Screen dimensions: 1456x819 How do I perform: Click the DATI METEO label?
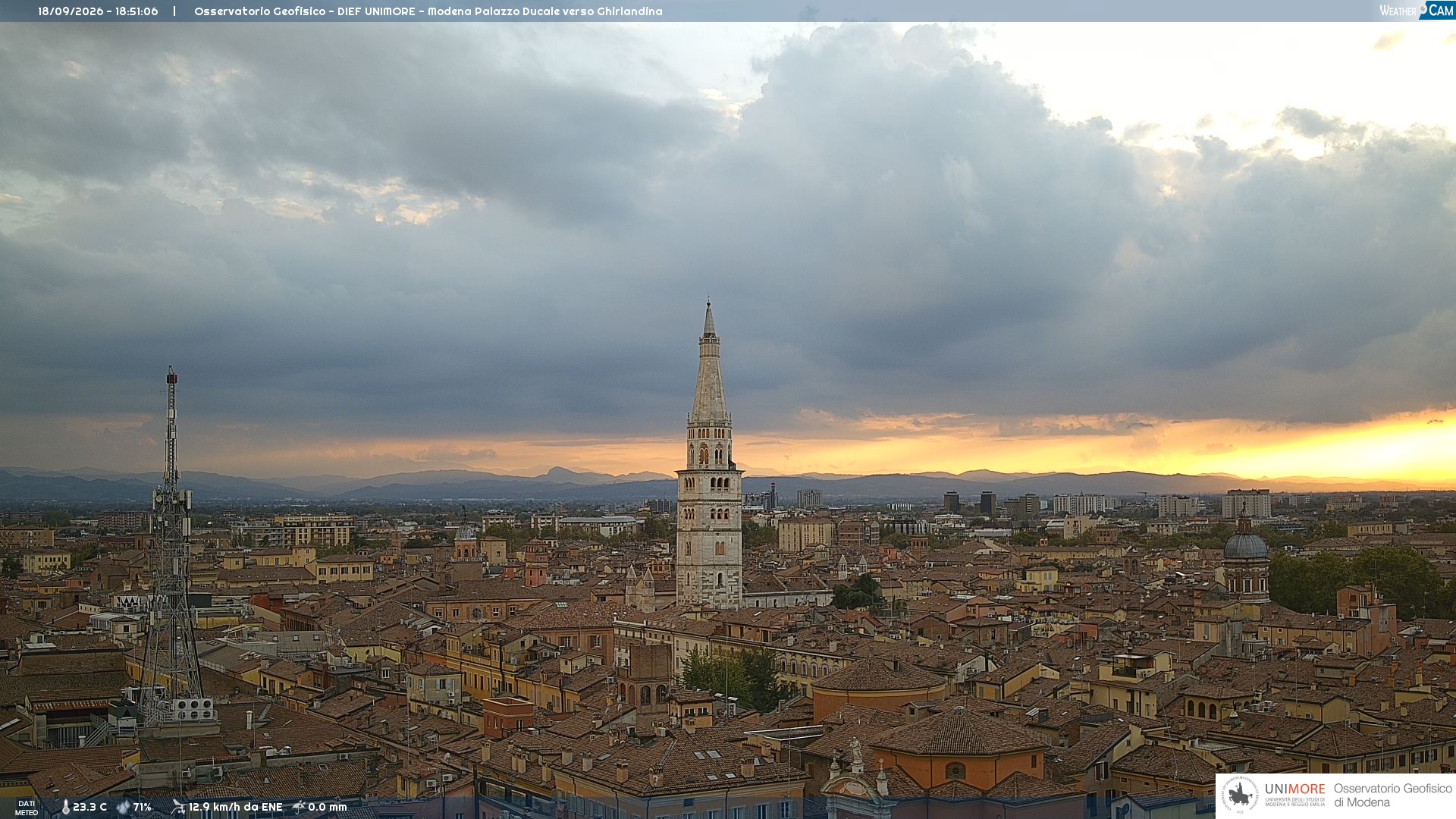coord(27,808)
